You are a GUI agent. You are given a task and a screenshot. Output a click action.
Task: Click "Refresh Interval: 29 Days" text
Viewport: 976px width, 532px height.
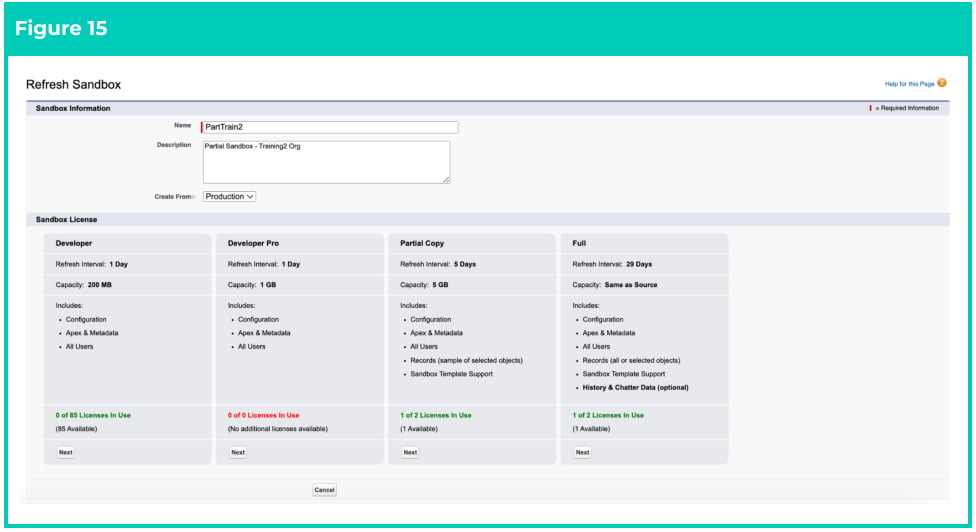[x=612, y=264]
